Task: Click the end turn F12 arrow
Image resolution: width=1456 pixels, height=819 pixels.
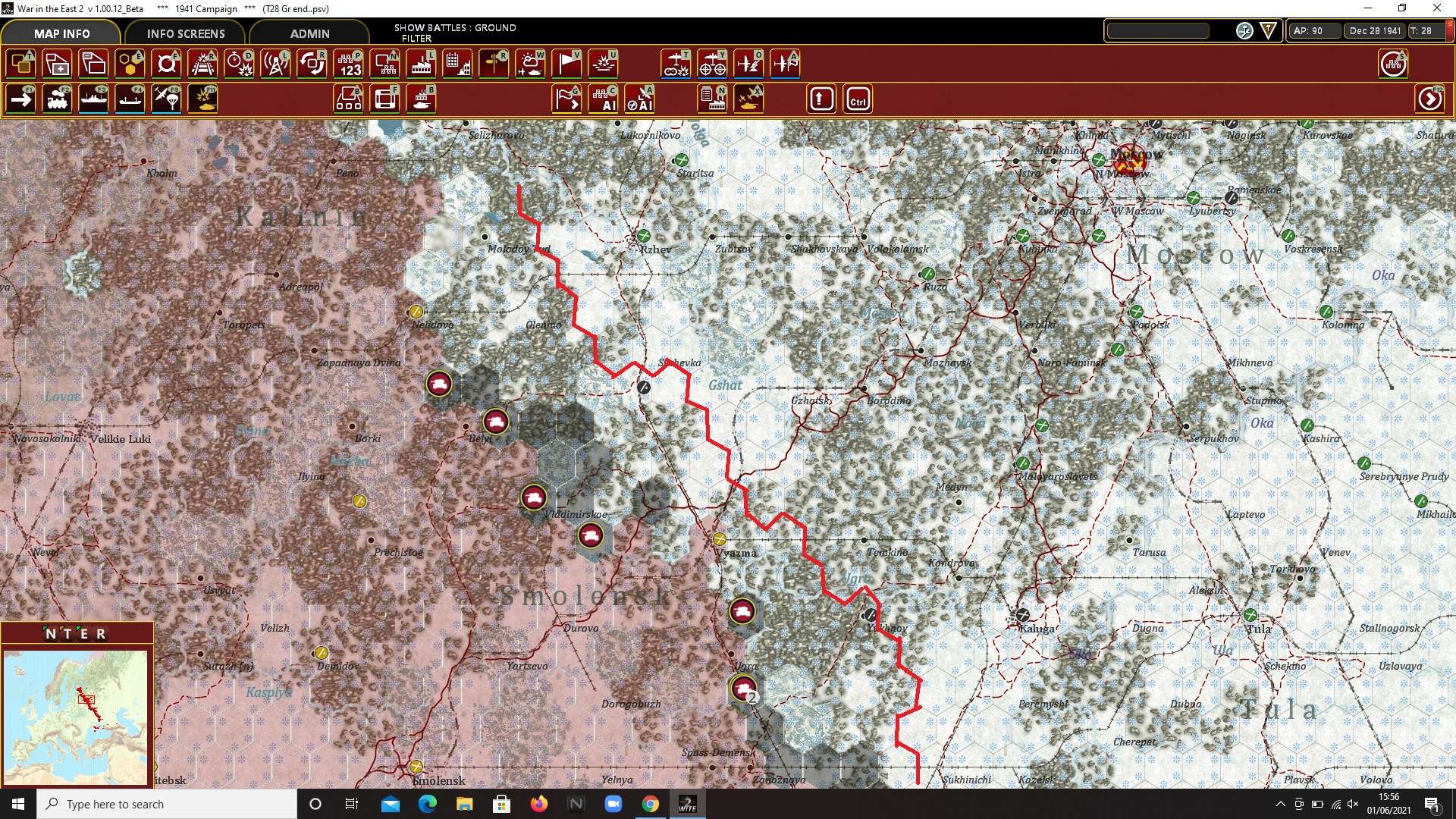Action: (x=1430, y=99)
